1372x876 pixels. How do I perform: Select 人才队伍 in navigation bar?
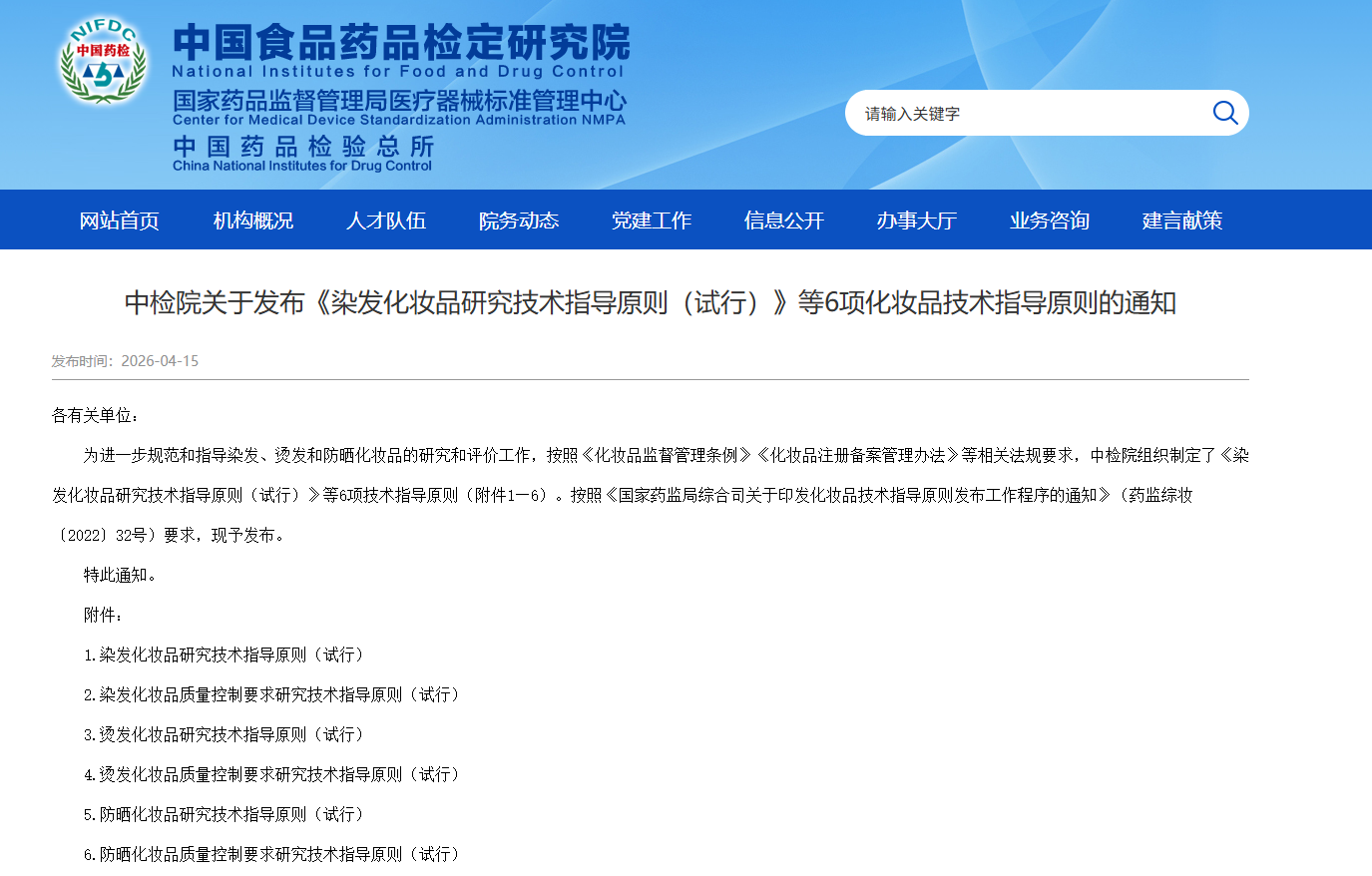point(385,220)
